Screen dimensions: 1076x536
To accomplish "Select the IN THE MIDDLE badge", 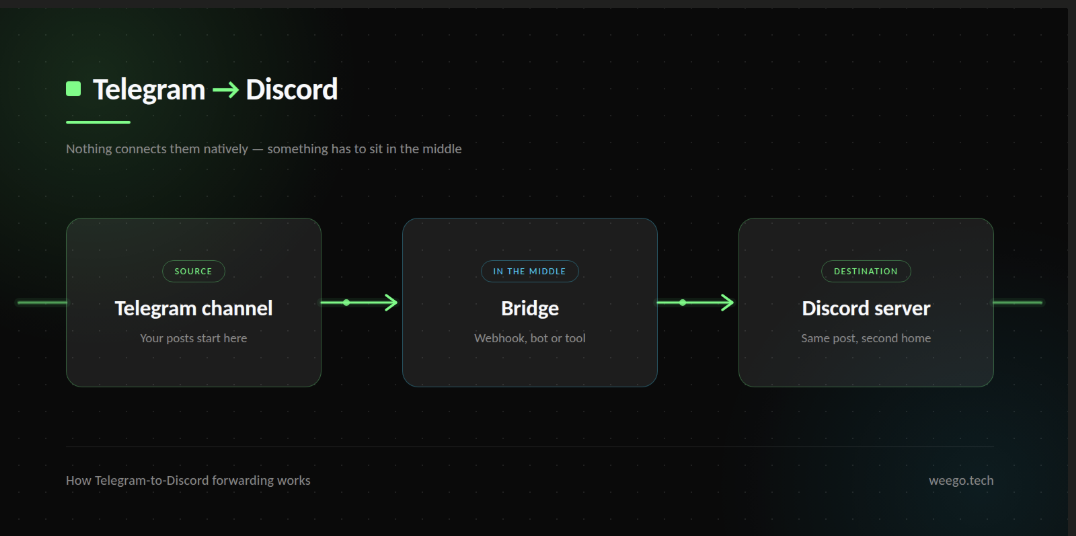I will tap(530, 271).
